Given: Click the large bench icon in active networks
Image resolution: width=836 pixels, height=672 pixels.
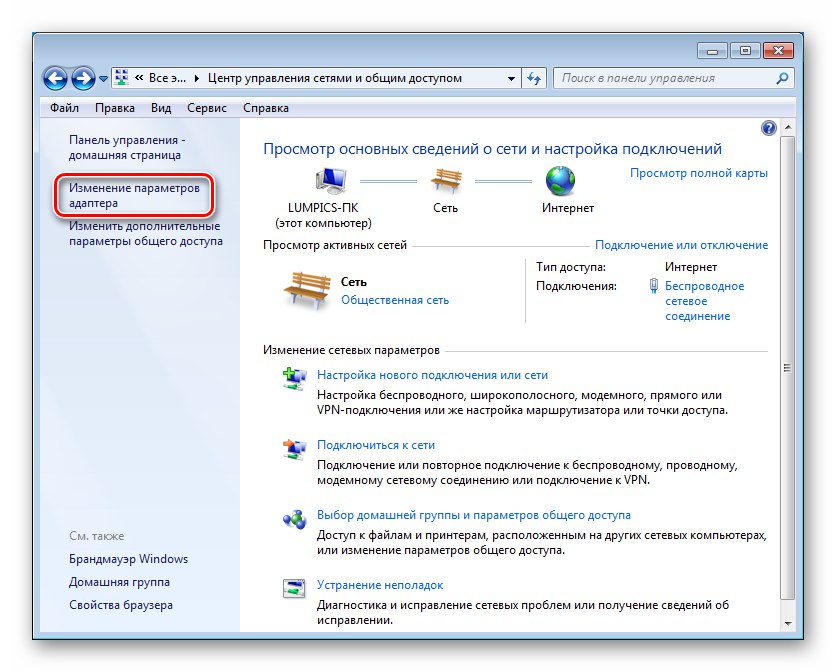Looking at the screenshot, I should [x=307, y=290].
